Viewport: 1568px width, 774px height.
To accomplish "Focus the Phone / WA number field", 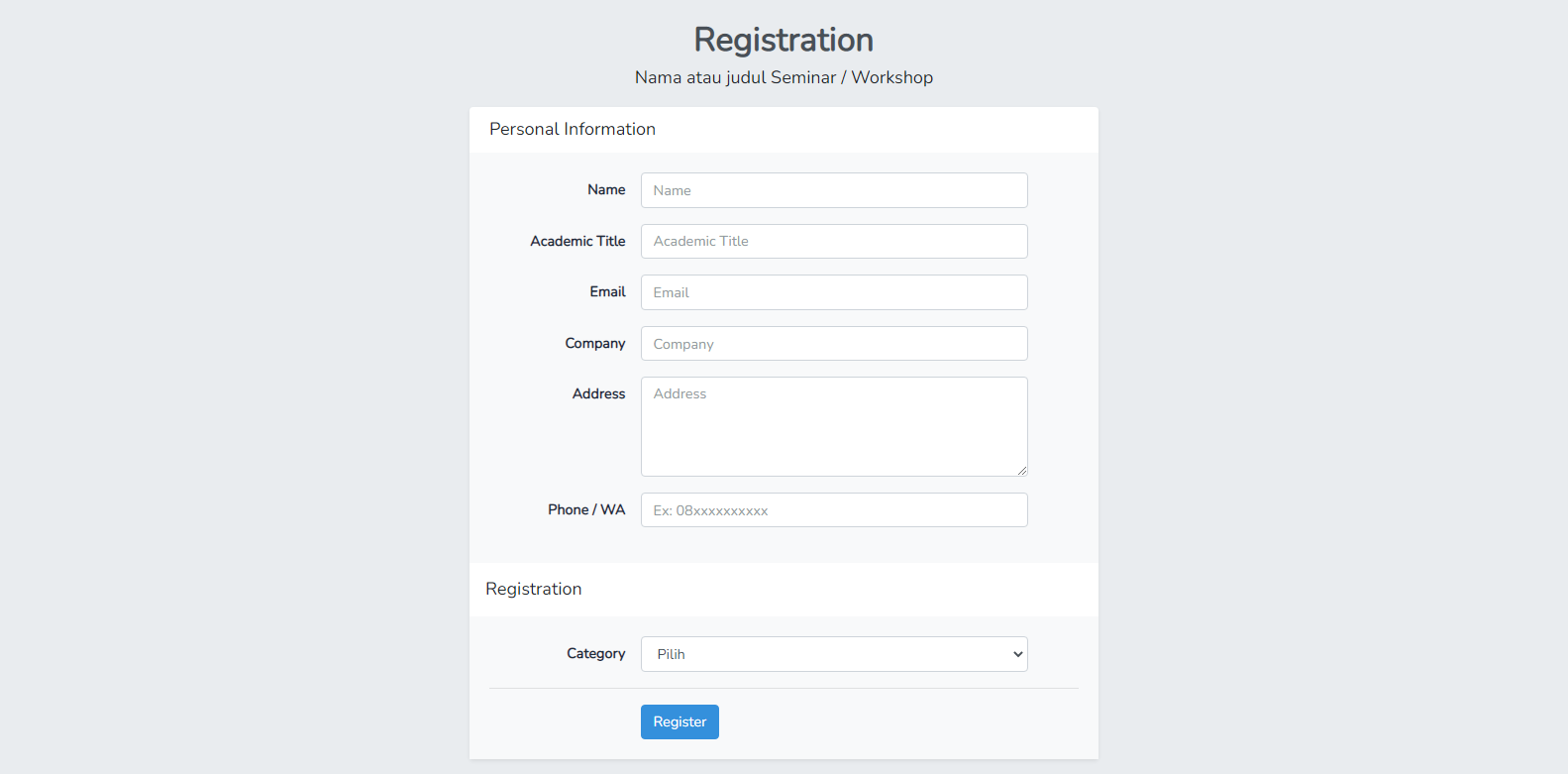I will click(834, 510).
